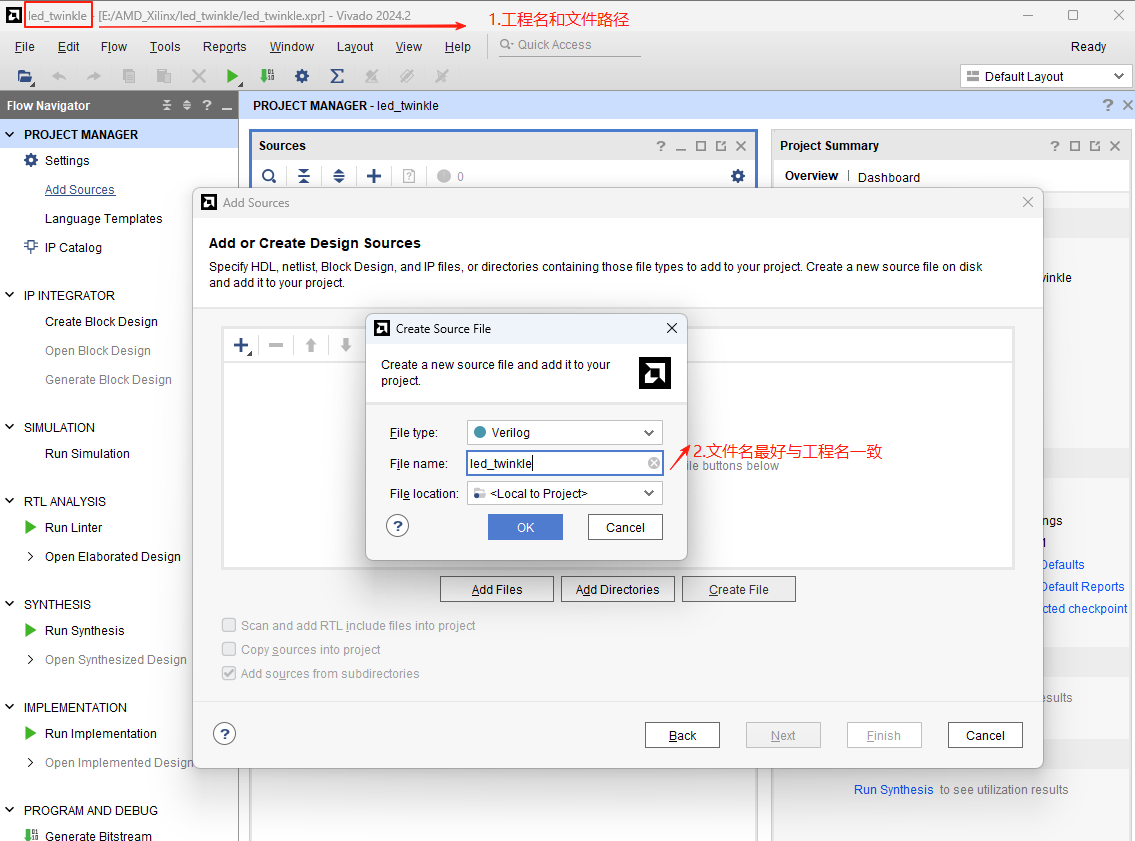Open the File location dropdown
Image resolution: width=1135 pixels, height=841 pixels.
tap(565, 494)
